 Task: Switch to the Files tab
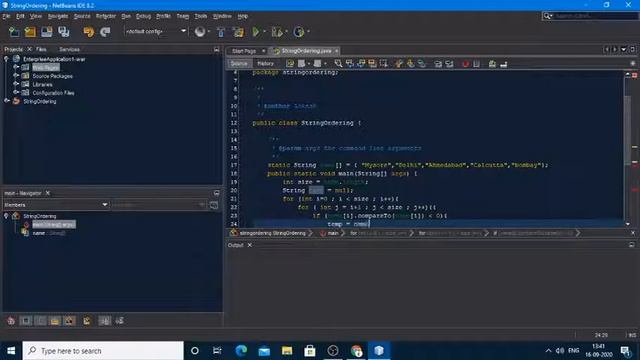pyautogui.click(x=41, y=49)
